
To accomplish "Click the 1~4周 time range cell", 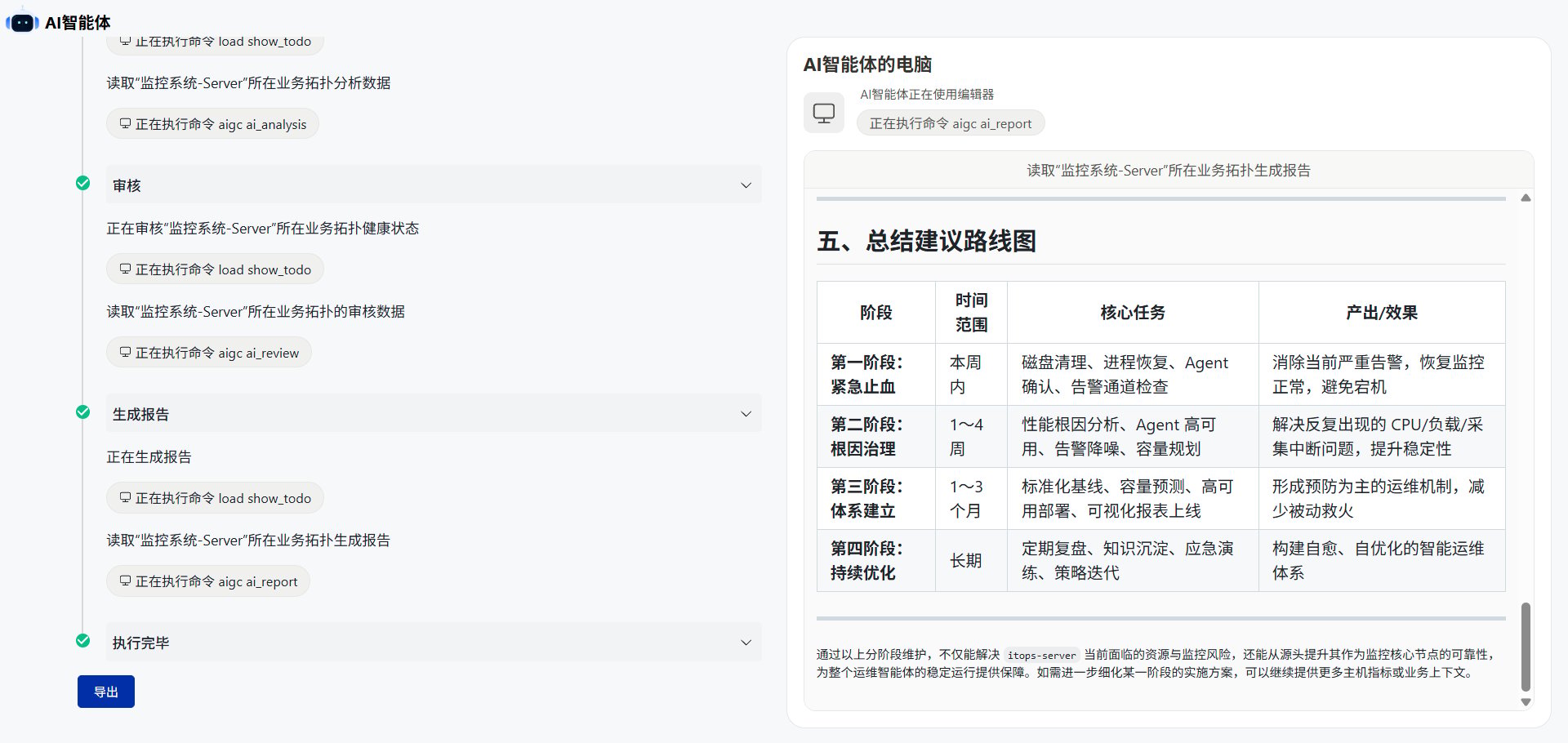I will click(971, 436).
